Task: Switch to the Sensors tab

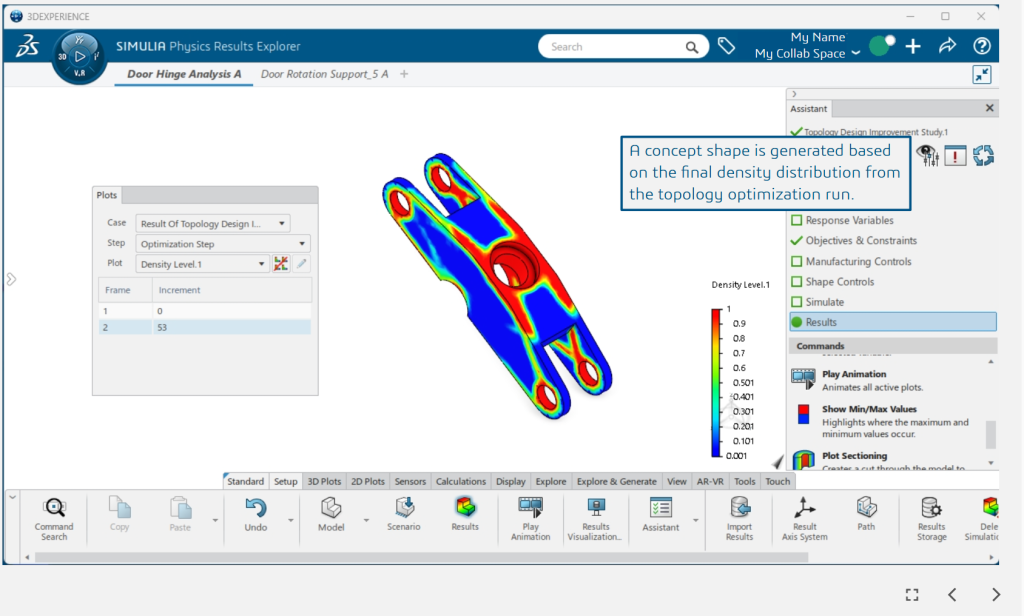Action: 410,481
